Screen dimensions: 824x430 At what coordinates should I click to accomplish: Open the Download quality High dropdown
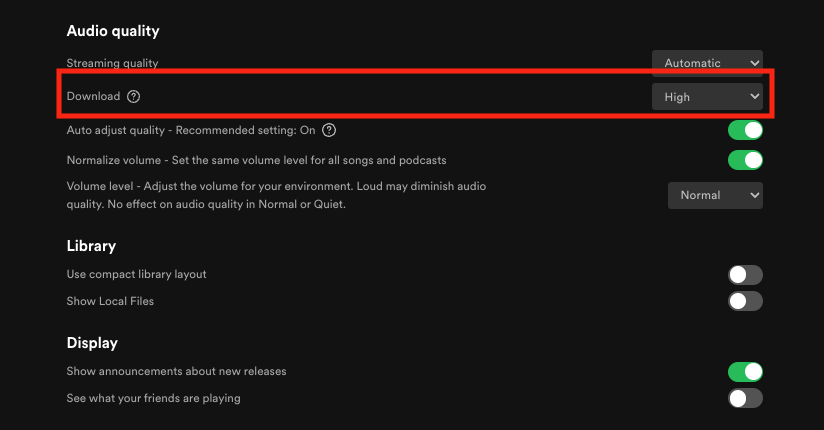(707, 97)
